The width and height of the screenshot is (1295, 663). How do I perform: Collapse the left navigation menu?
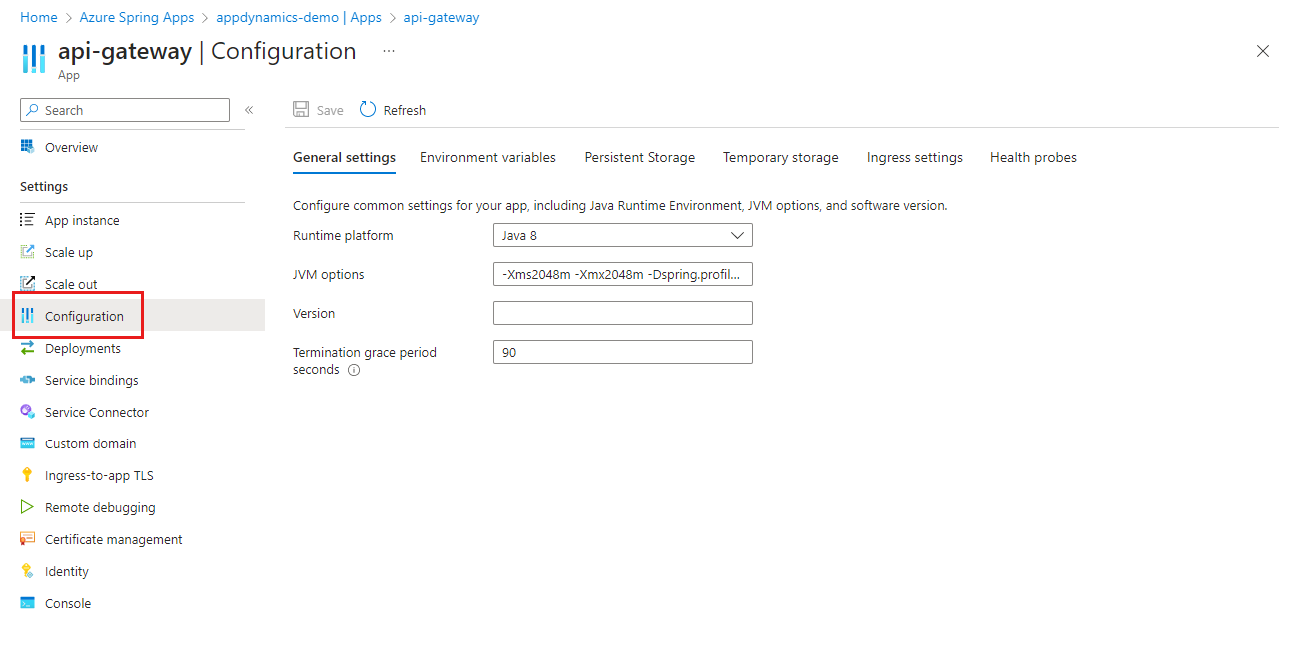[x=249, y=110]
